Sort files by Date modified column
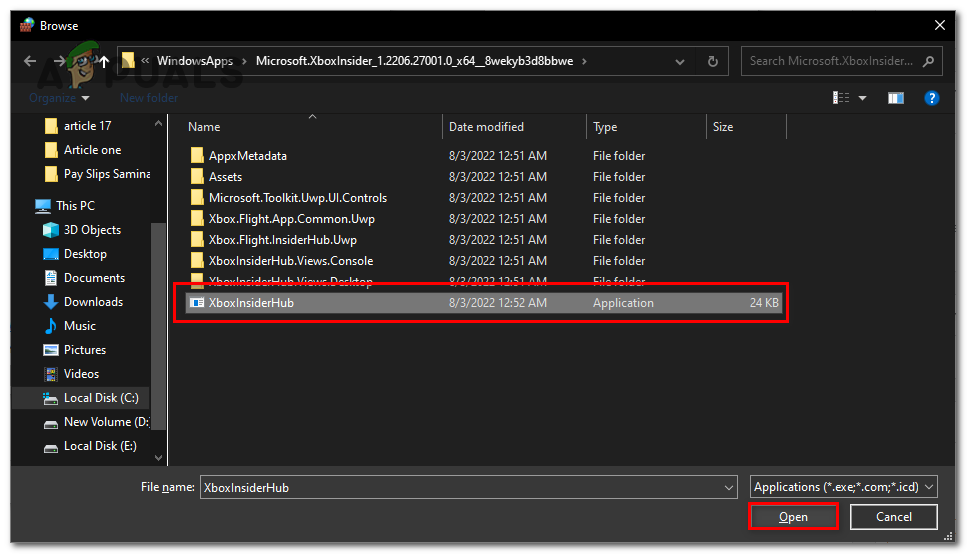This screenshot has height=554, width=967. [486, 127]
